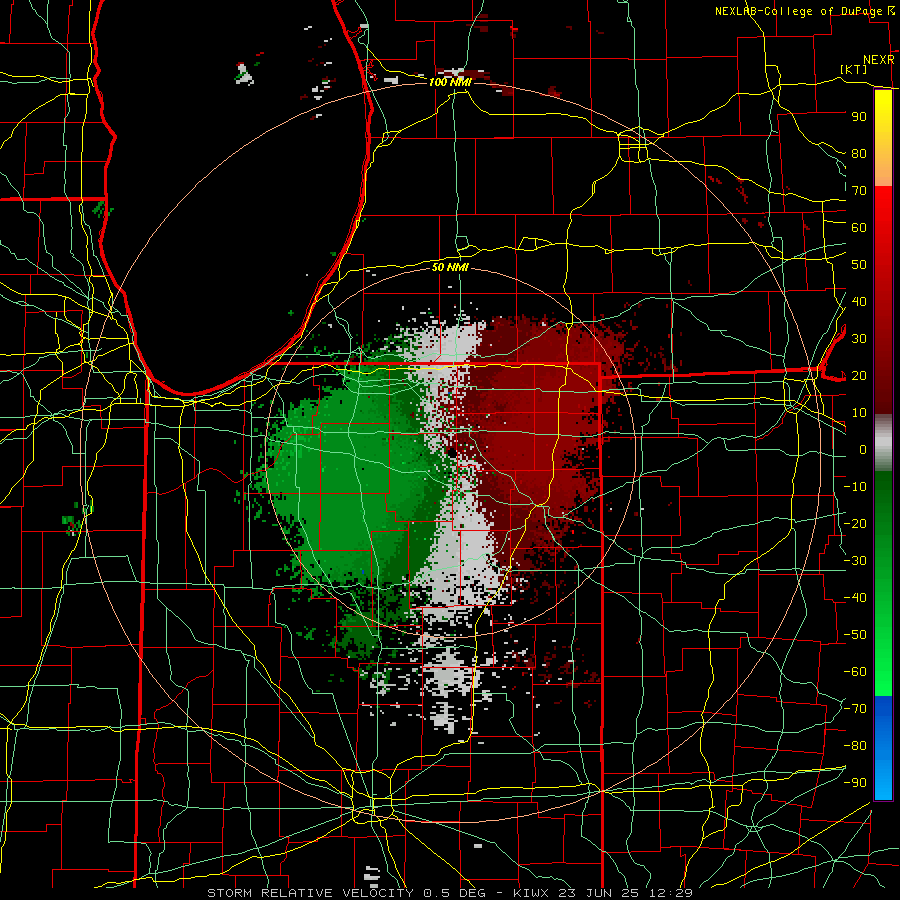Screen dimensions: 900x900
Task: Click the STORM RELATIVE VELOCITY caption text
Action: [x=310, y=893]
